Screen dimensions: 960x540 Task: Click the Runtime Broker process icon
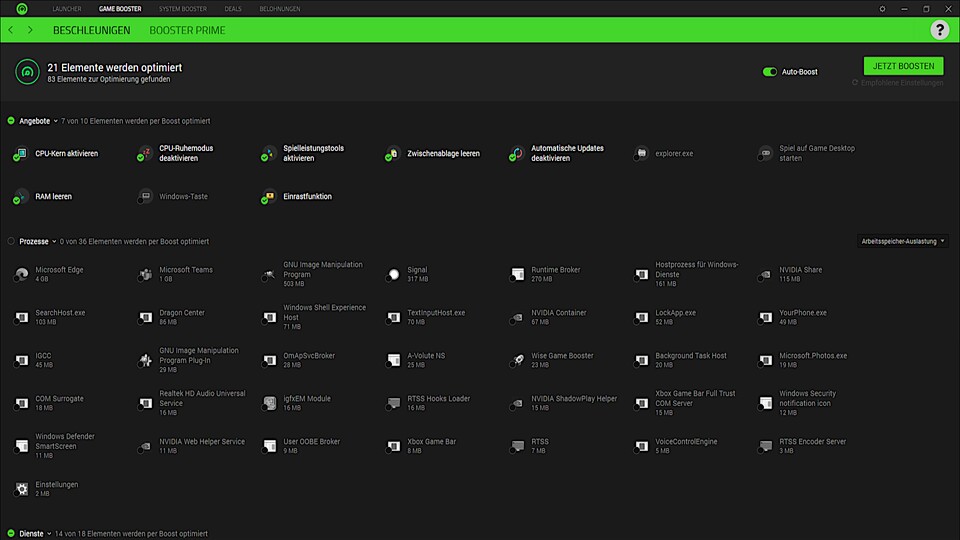517,274
